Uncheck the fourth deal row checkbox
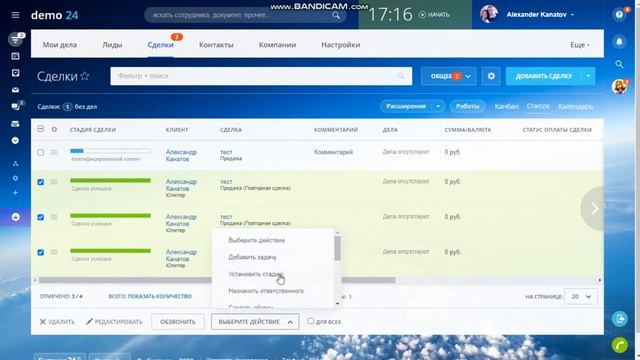The height and width of the screenshot is (360, 640). [40, 252]
